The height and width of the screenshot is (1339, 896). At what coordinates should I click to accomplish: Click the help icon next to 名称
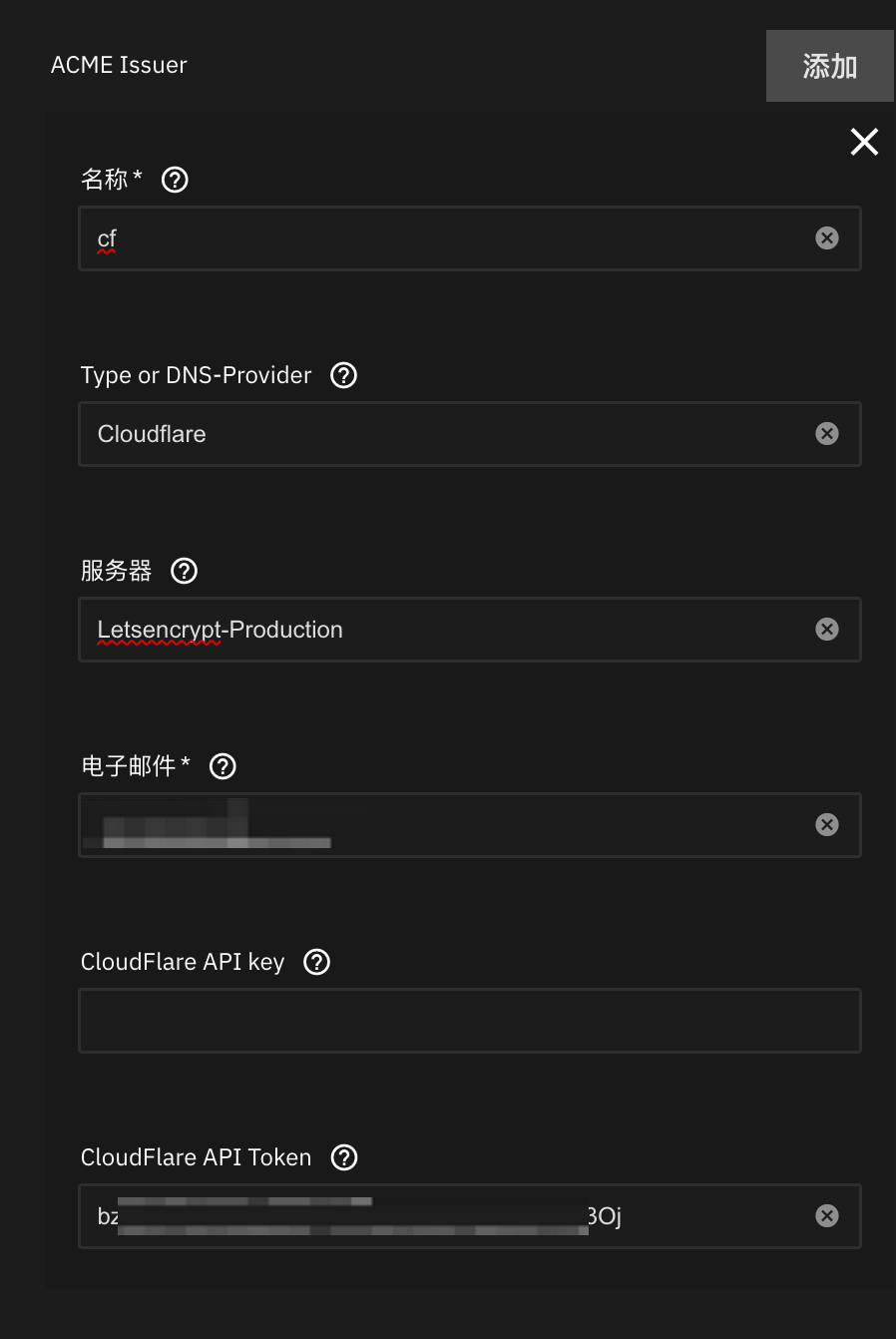[x=175, y=180]
